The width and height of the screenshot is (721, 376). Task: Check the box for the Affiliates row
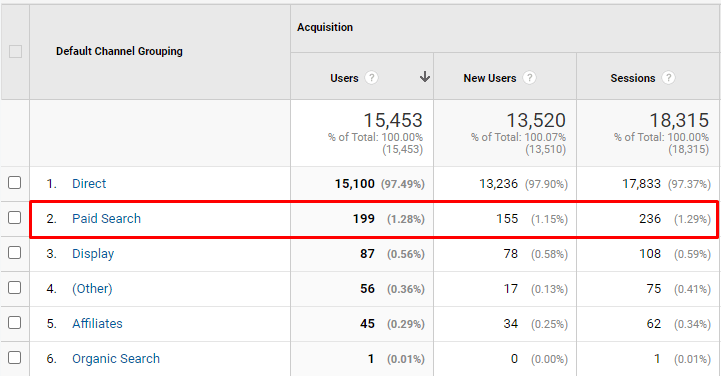point(15,322)
